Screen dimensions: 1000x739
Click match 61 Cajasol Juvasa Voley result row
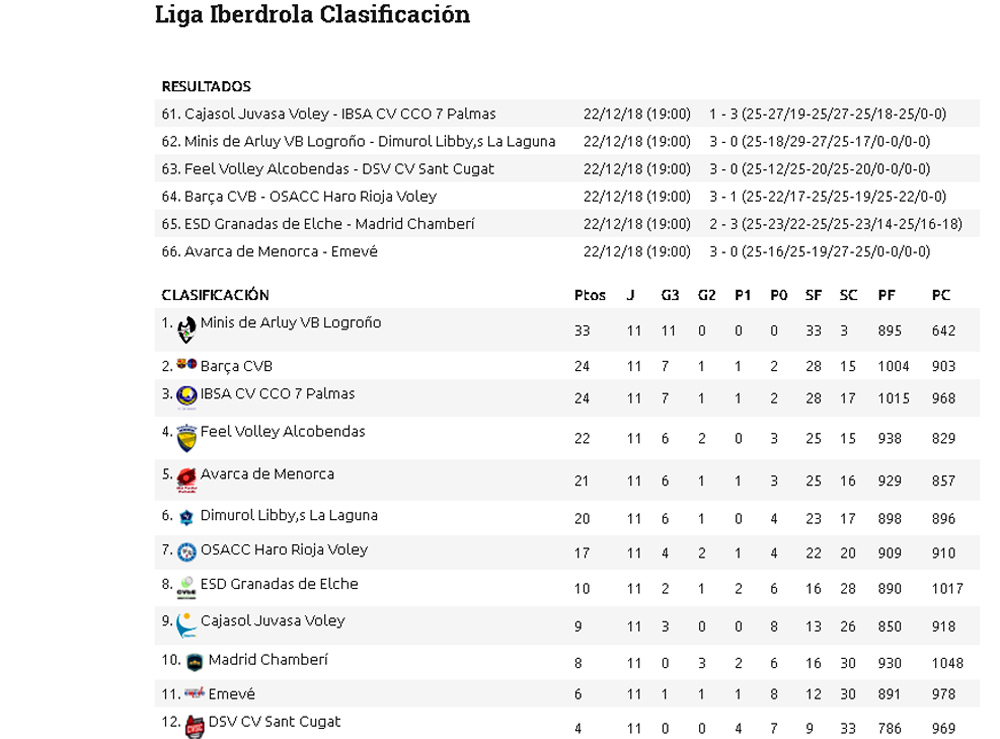pyautogui.click(x=329, y=114)
